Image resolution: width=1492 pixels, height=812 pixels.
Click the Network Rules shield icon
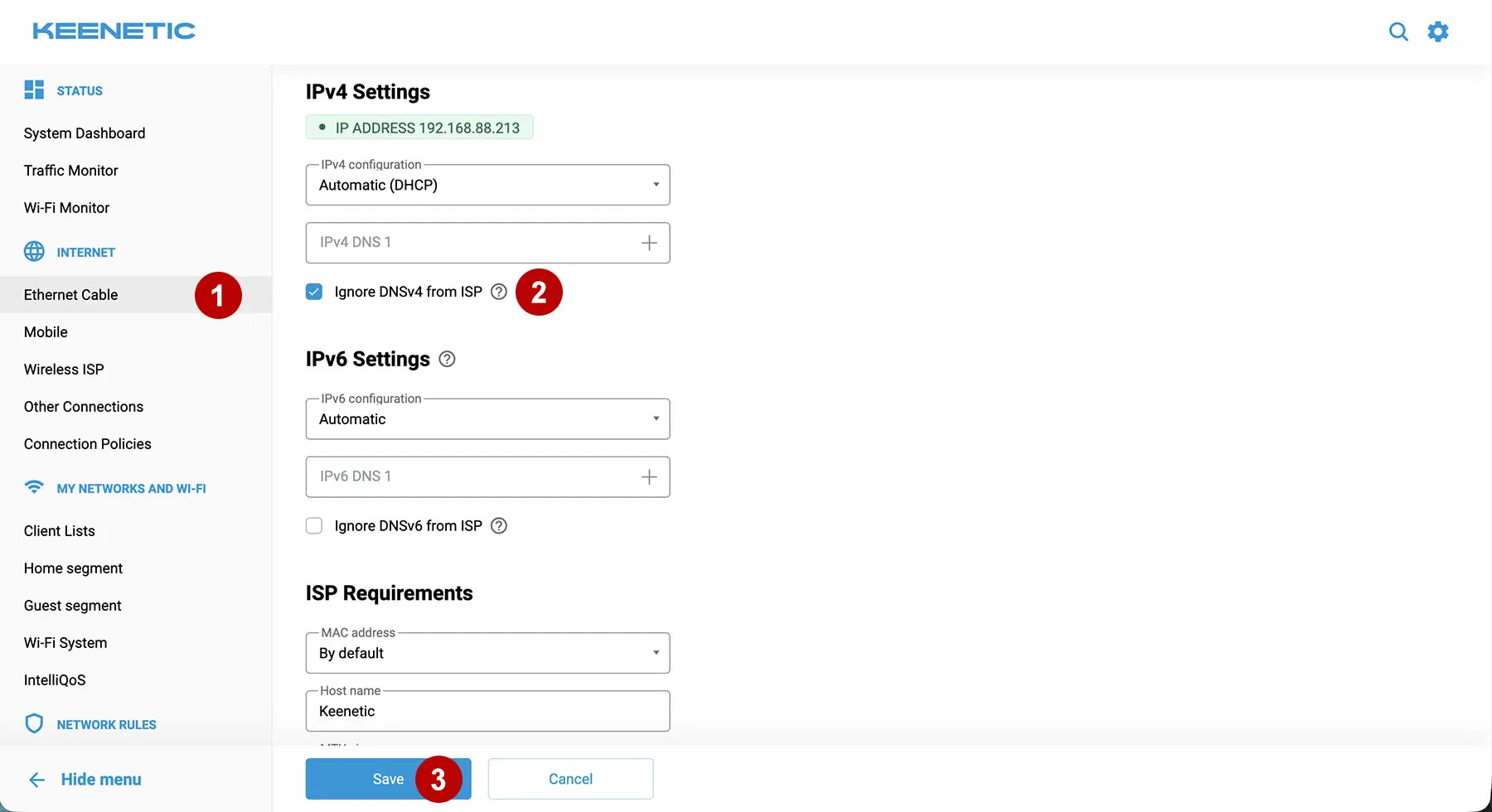pyautogui.click(x=33, y=723)
